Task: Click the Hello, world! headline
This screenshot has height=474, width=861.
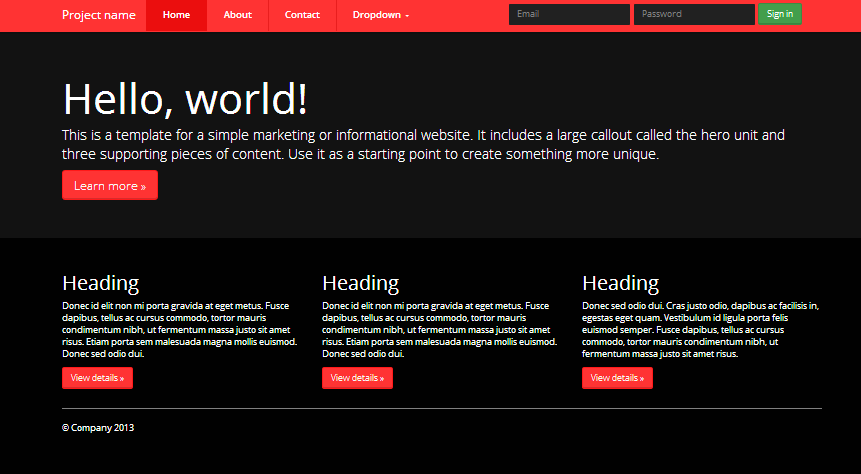Action: [185, 99]
